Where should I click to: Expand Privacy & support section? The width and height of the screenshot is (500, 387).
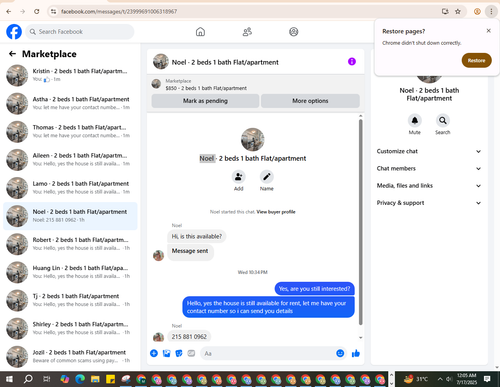pyautogui.click(x=429, y=203)
